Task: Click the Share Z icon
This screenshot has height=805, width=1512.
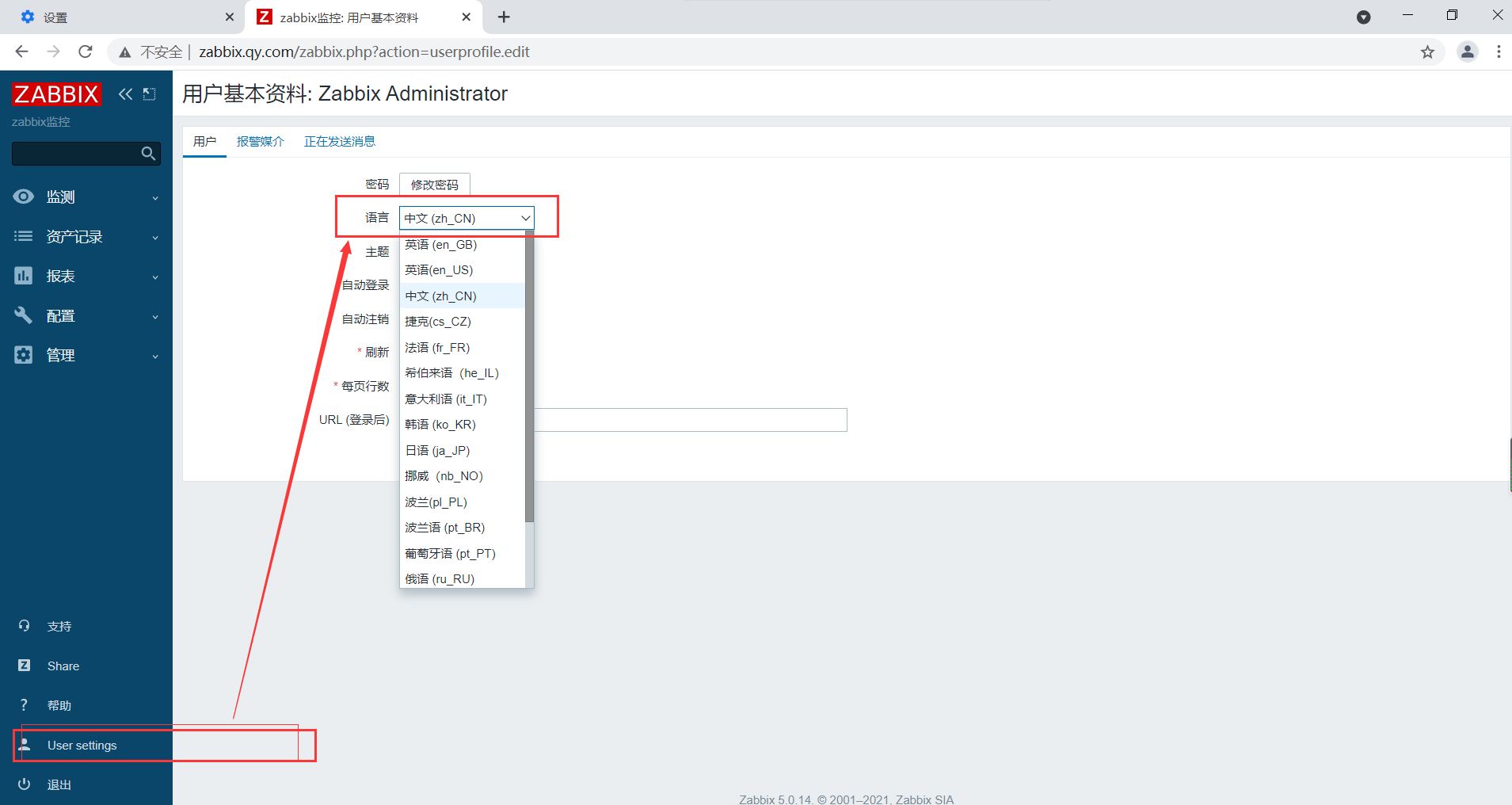Action: tap(25, 666)
